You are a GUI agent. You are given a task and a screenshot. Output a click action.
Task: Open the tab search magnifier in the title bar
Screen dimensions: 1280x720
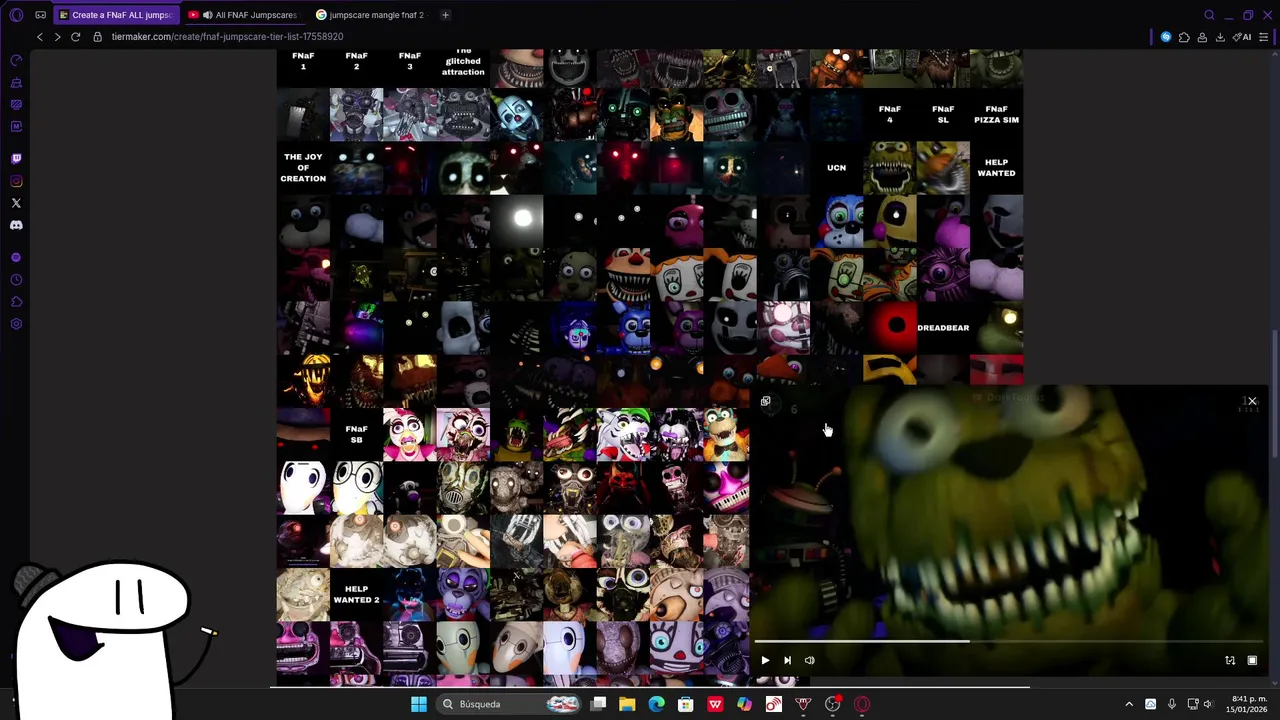click(x=1209, y=15)
